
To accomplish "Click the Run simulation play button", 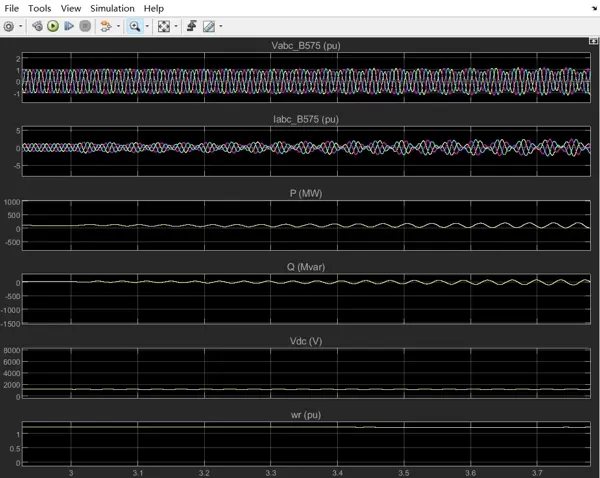I will 54,26.
